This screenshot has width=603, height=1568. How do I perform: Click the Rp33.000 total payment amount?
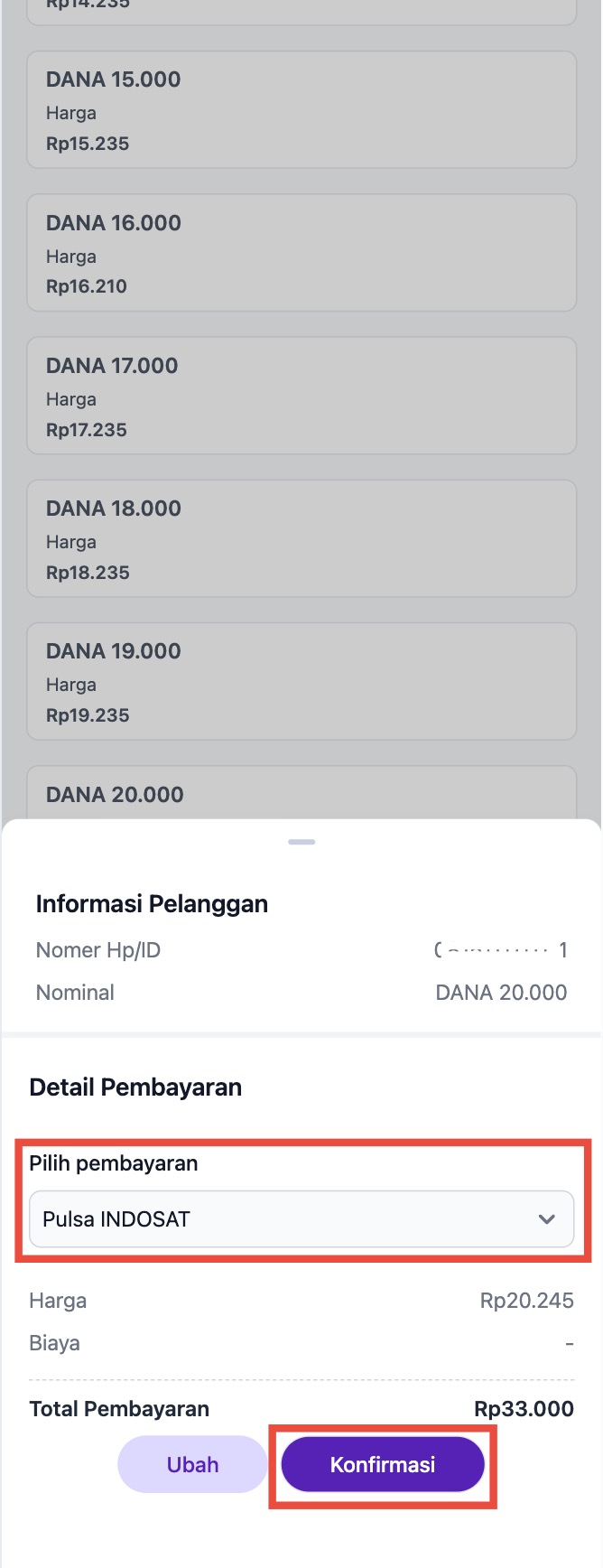(524, 1409)
